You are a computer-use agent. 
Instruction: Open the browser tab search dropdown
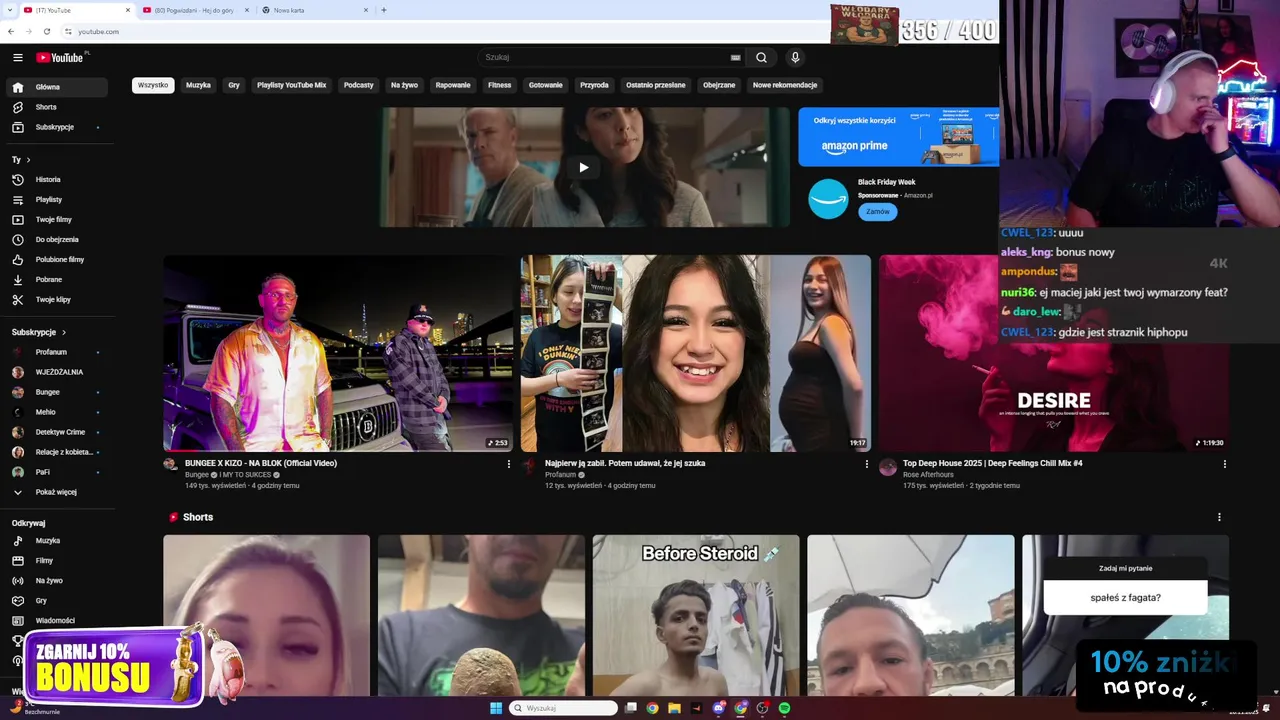[10, 10]
